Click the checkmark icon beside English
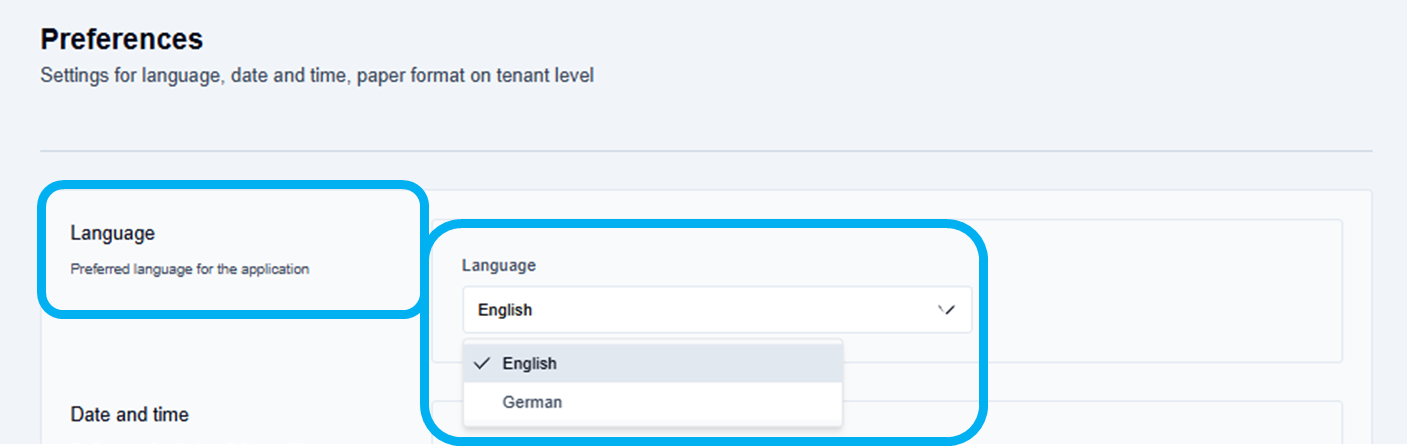 pyautogui.click(x=482, y=364)
